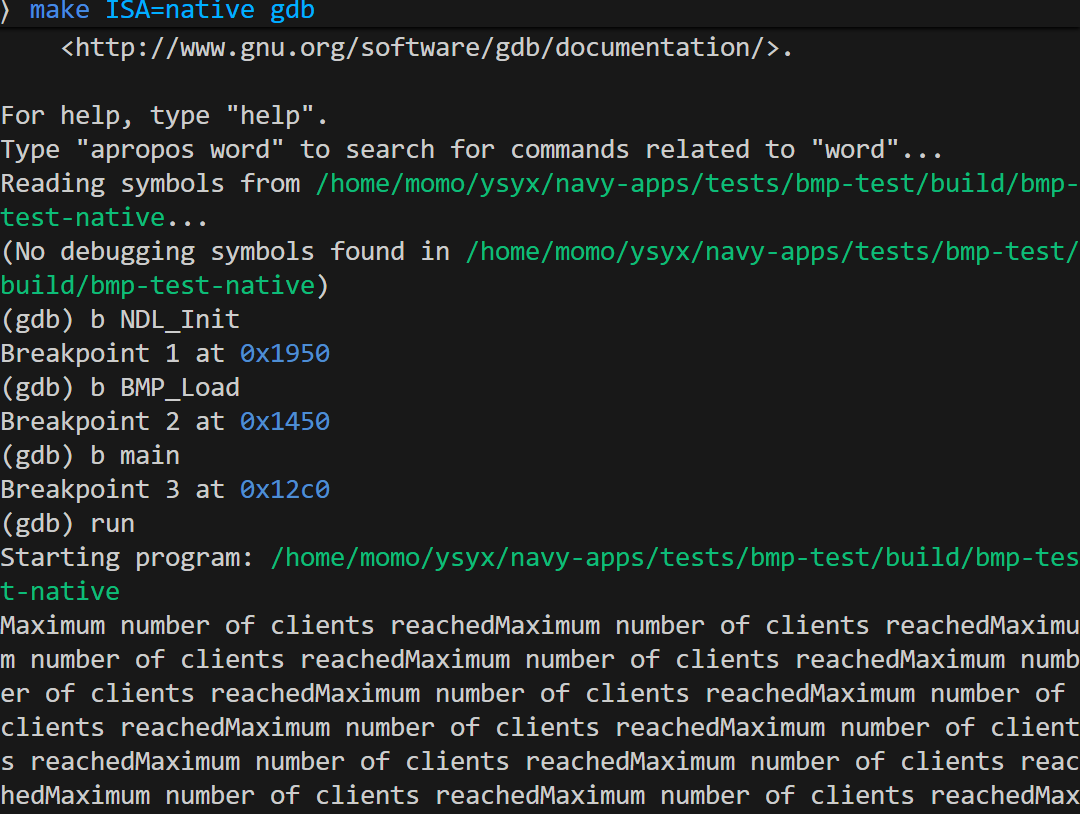The height and width of the screenshot is (814, 1080).
Task: Click the path in the No debugging symbols message
Action: pyautogui.click(x=770, y=251)
